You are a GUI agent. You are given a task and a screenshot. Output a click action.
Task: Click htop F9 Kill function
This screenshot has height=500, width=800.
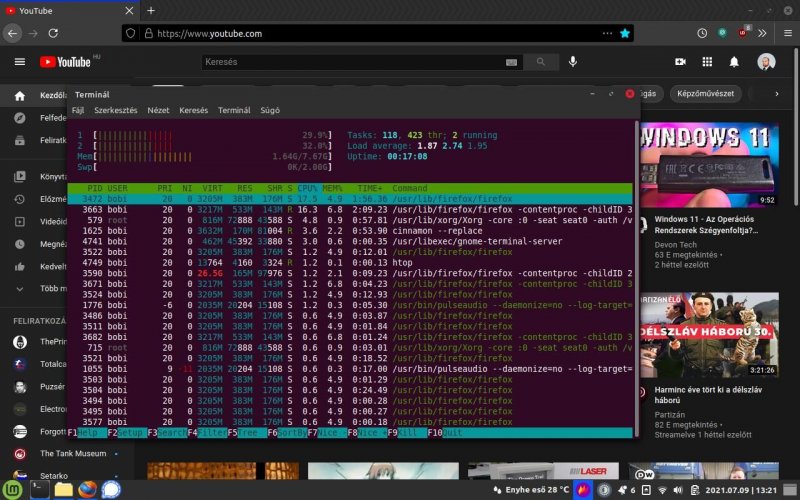pos(407,433)
